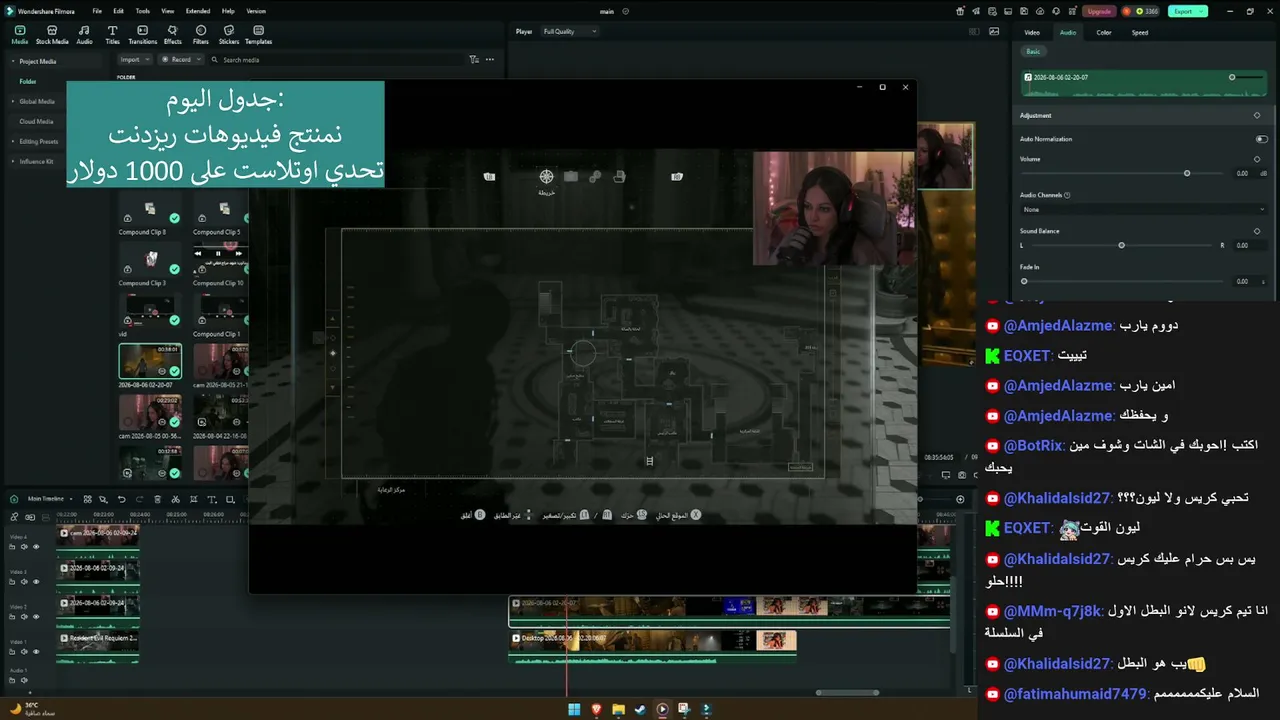Open the Templates tab
The image size is (1280, 720).
(258, 35)
